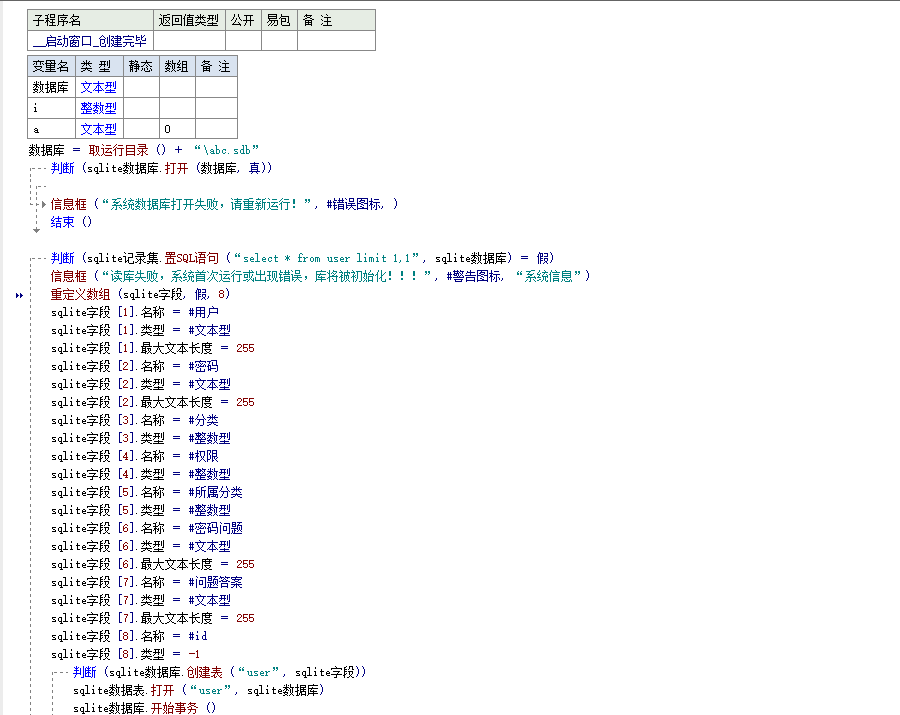Click the 静态 column header
This screenshot has height=715, width=900.
pyautogui.click(x=141, y=66)
